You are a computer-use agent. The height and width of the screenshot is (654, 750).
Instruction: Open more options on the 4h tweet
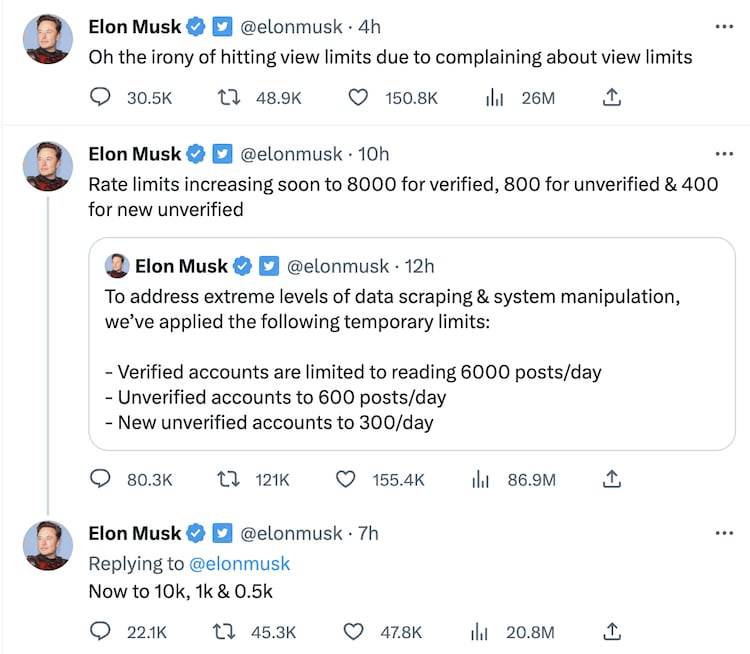pos(724,27)
